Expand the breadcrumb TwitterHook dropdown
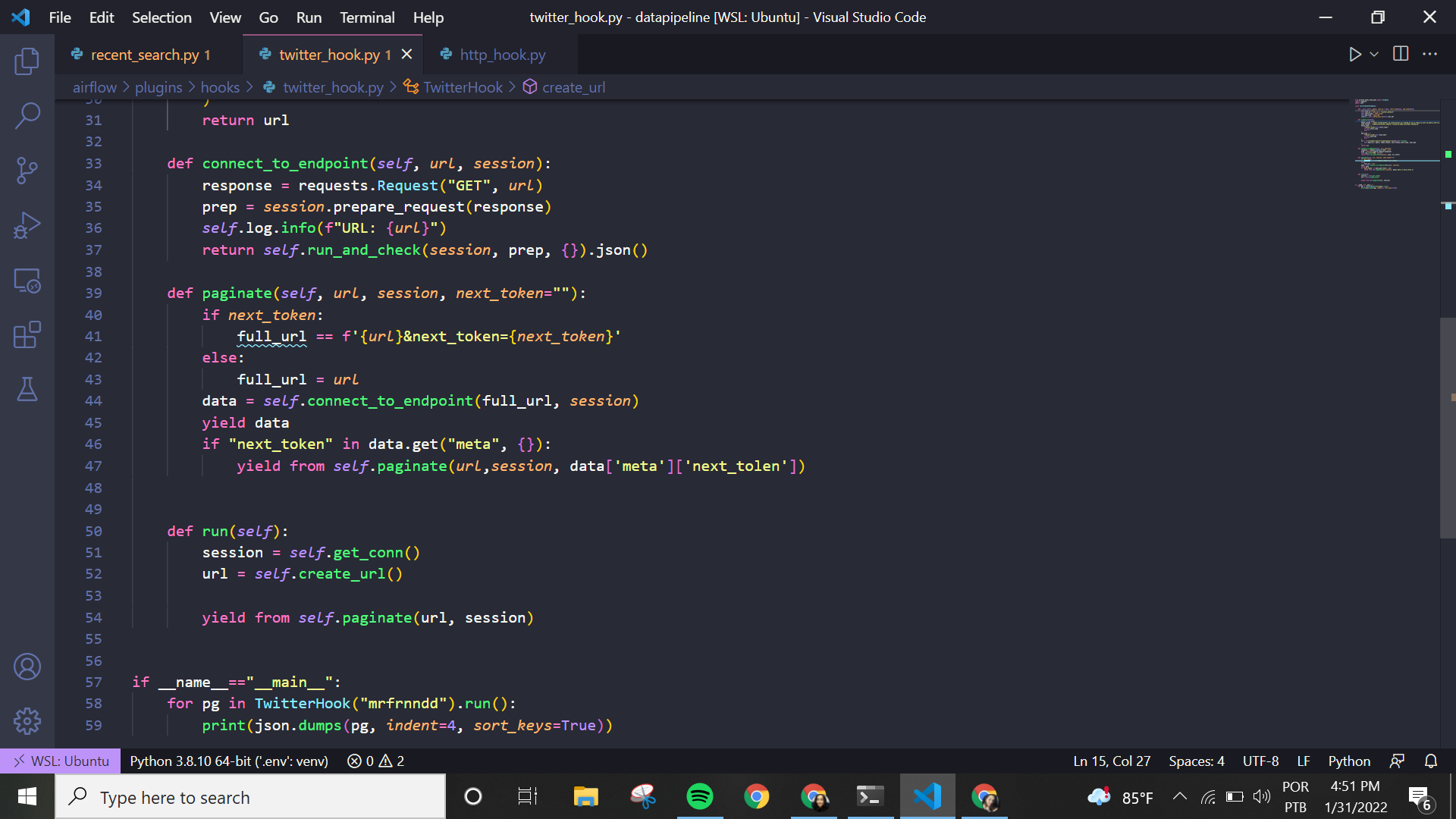This screenshot has height=819, width=1456. coord(463,87)
